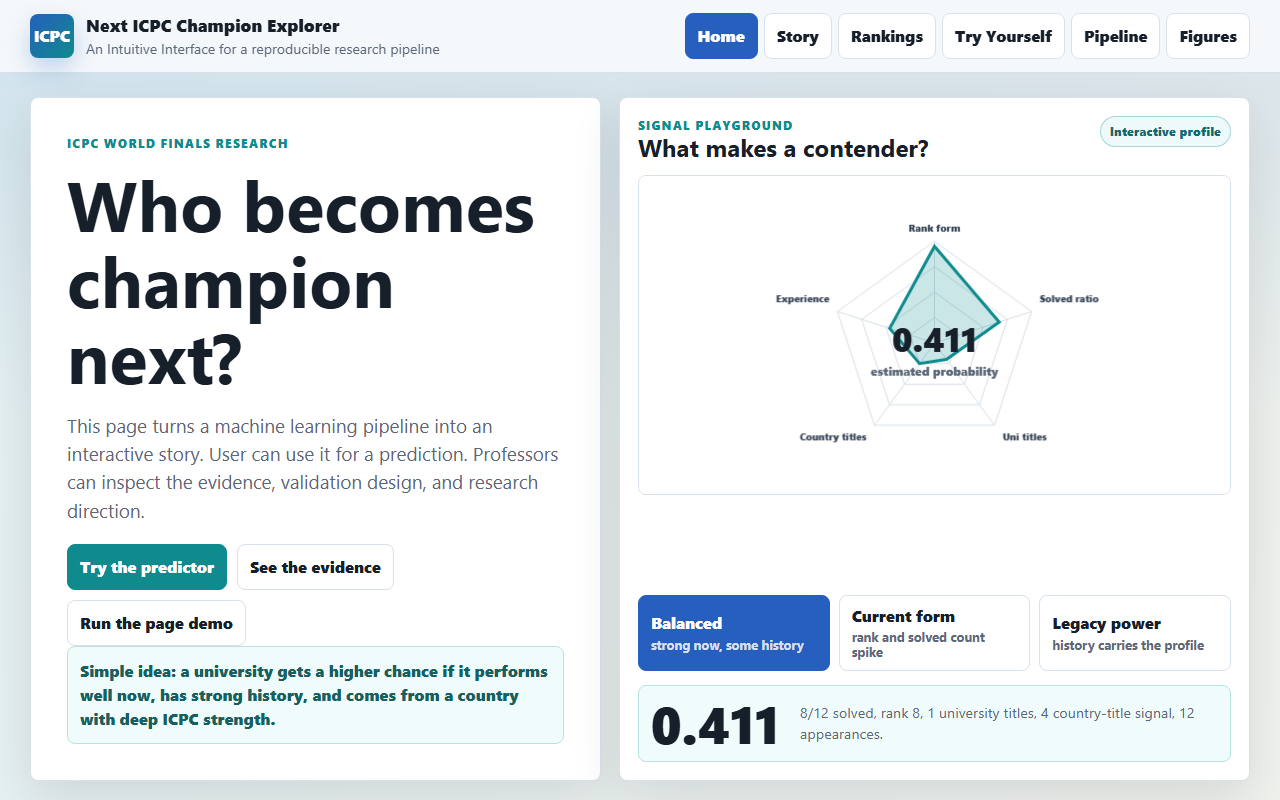Start Run the page demo
Viewport: 1280px width, 800px height.
156,623
